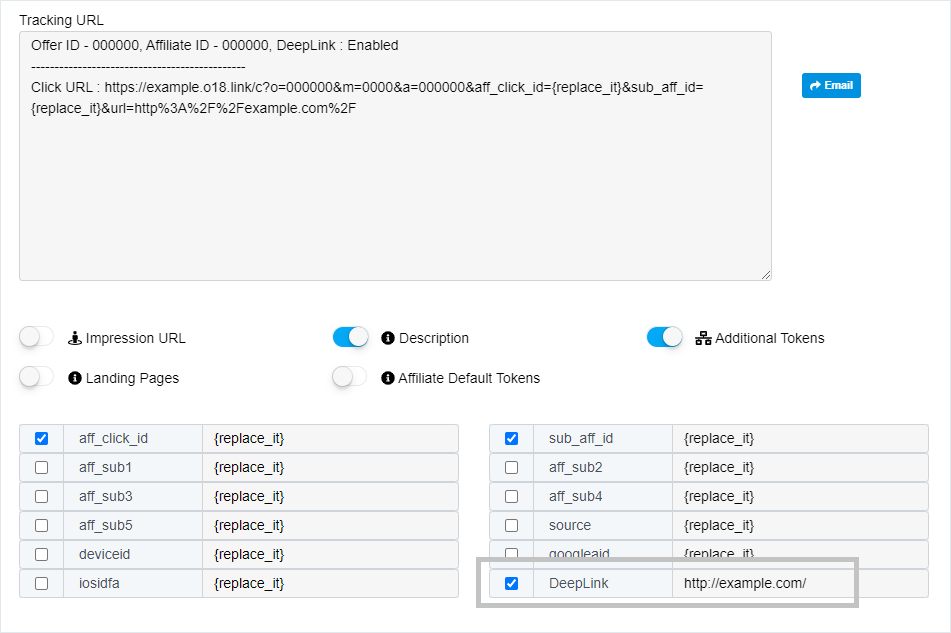This screenshot has width=951, height=633.
Task: Click the Affiliate Default Tokens info icon
Action: pos(388,378)
